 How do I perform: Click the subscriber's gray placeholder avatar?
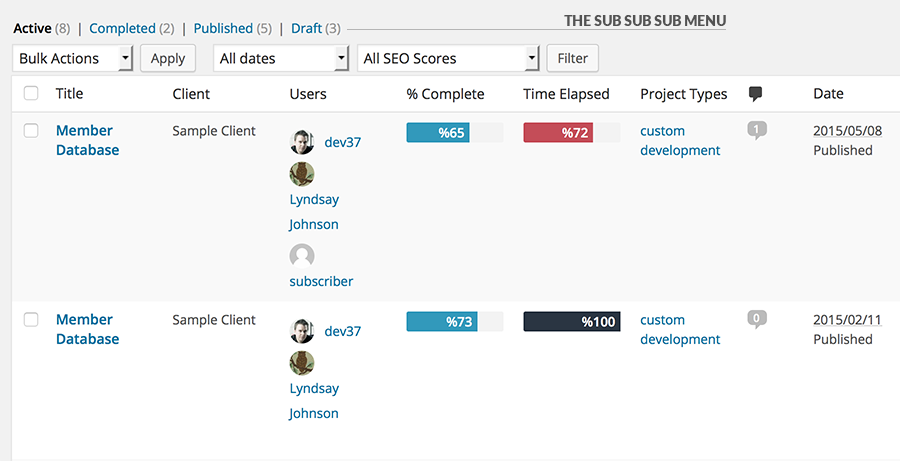tap(302, 256)
